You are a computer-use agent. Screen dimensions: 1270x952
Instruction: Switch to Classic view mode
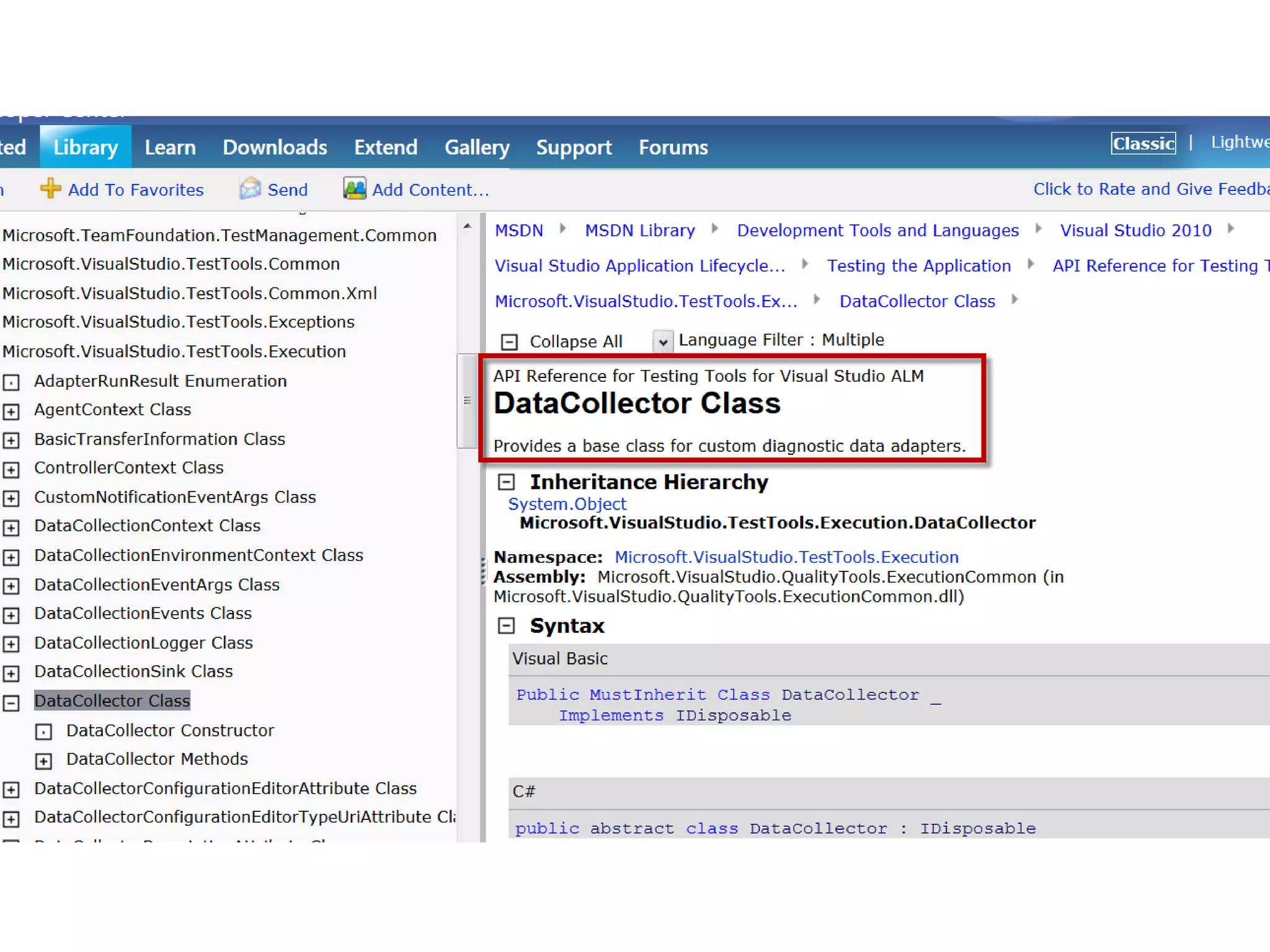point(1143,143)
